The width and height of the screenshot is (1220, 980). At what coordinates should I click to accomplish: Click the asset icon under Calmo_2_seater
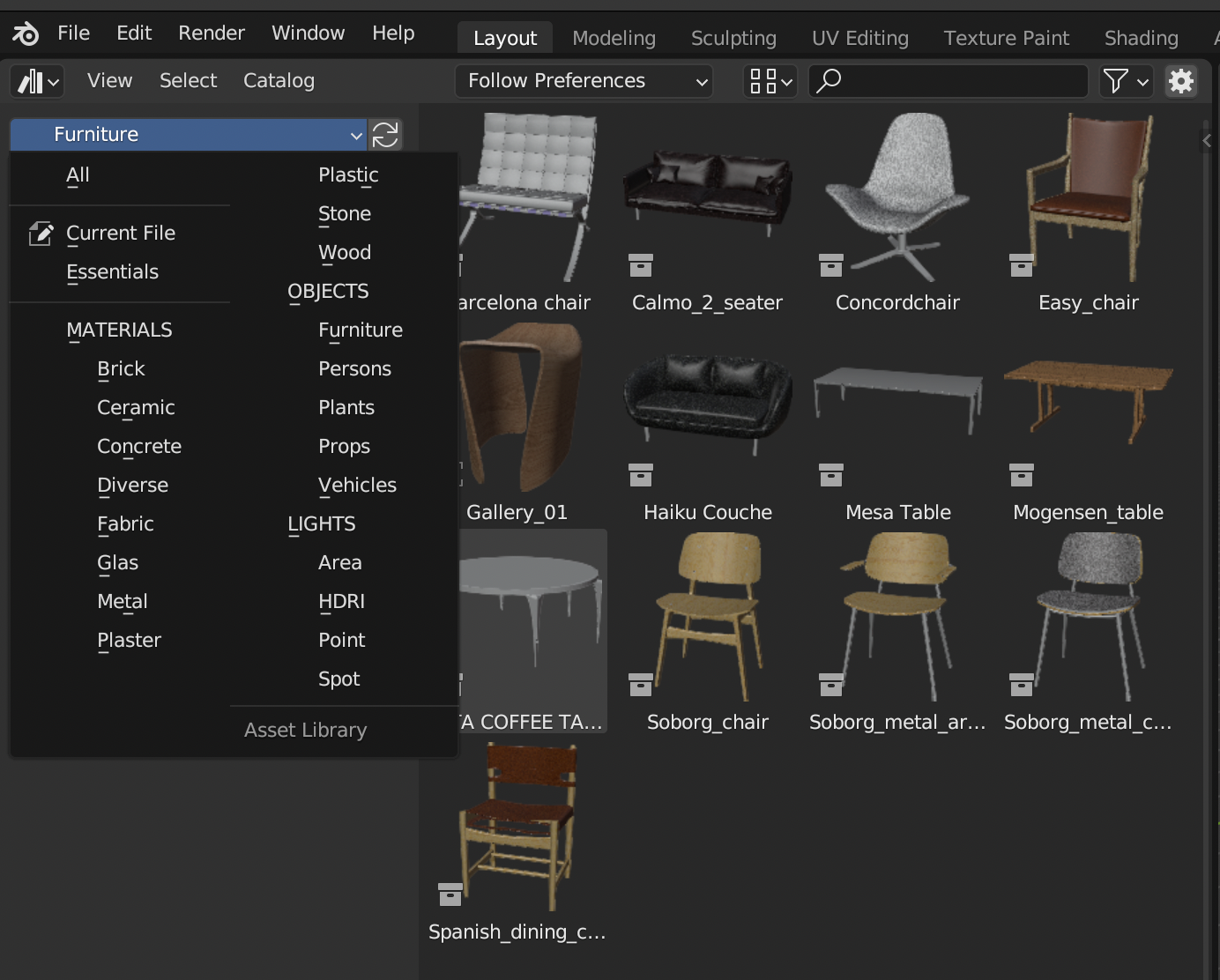tap(641, 264)
